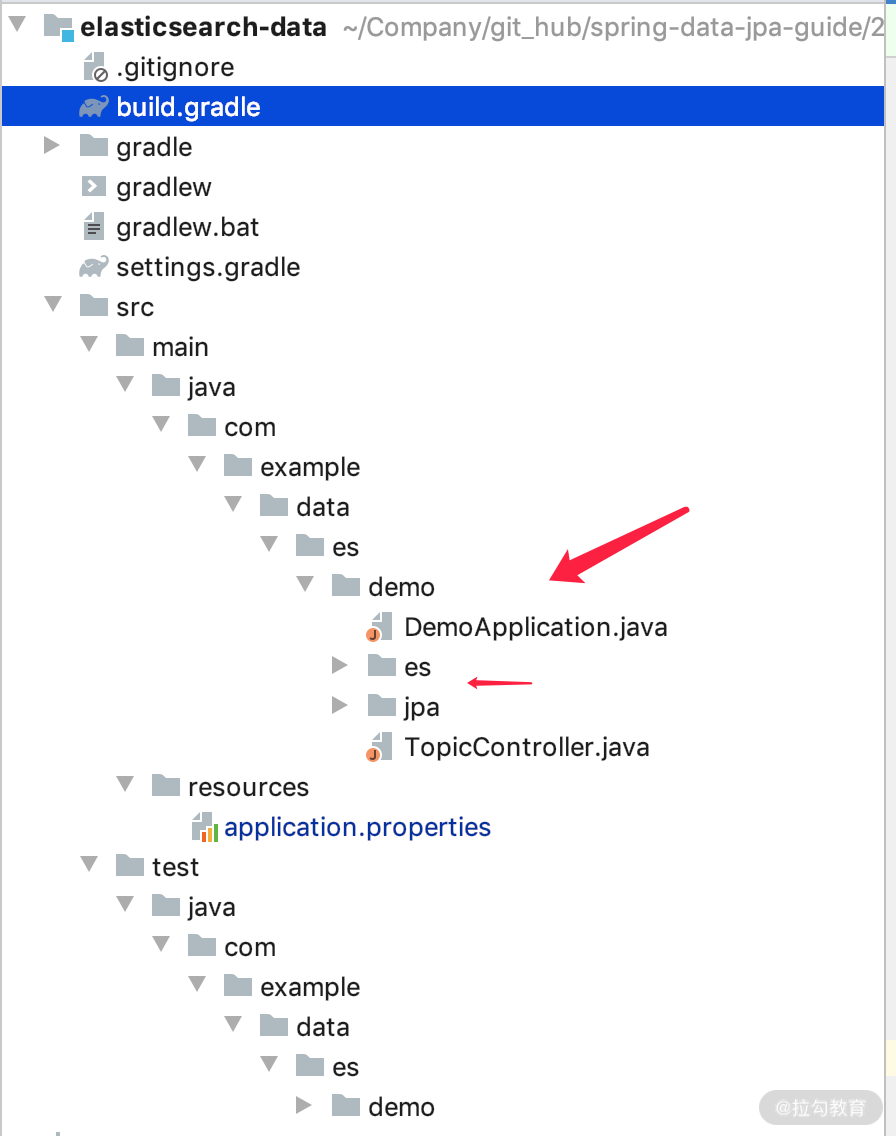Open application.properties from resources
The image size is (896, 1136).
(357, 827)
